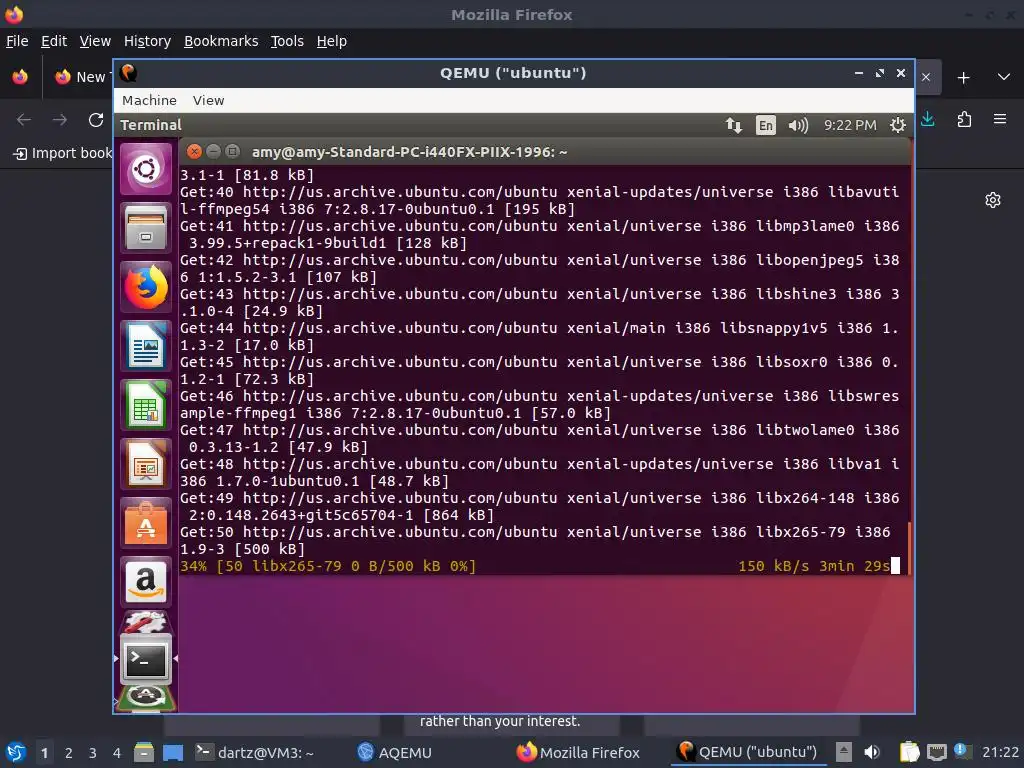Open sound volume indicator in Ubuntu panel
The width and height of the screenshot is (1024, 768).
797,125
